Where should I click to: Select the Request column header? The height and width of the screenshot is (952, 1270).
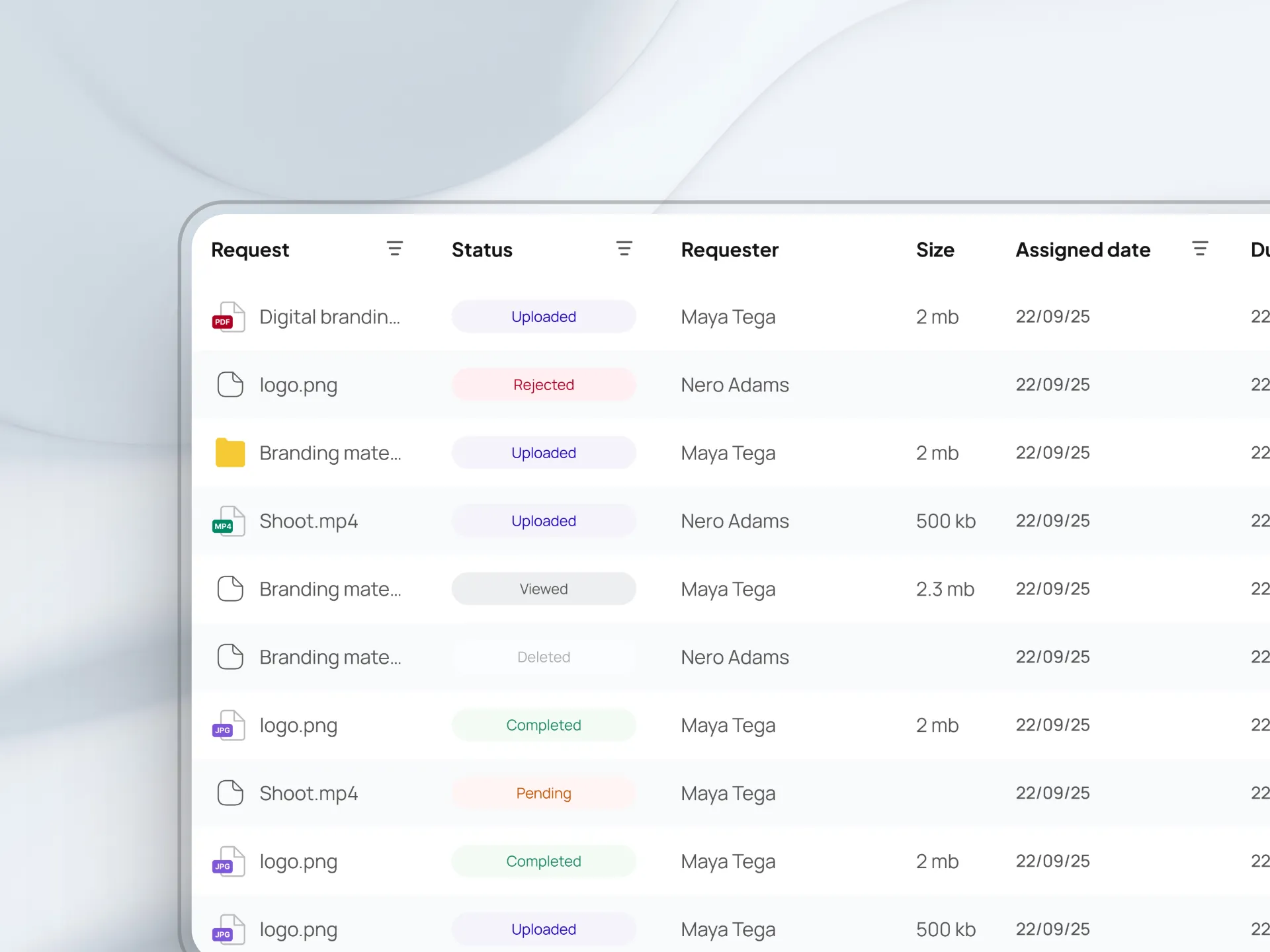[x=250, y=250]
